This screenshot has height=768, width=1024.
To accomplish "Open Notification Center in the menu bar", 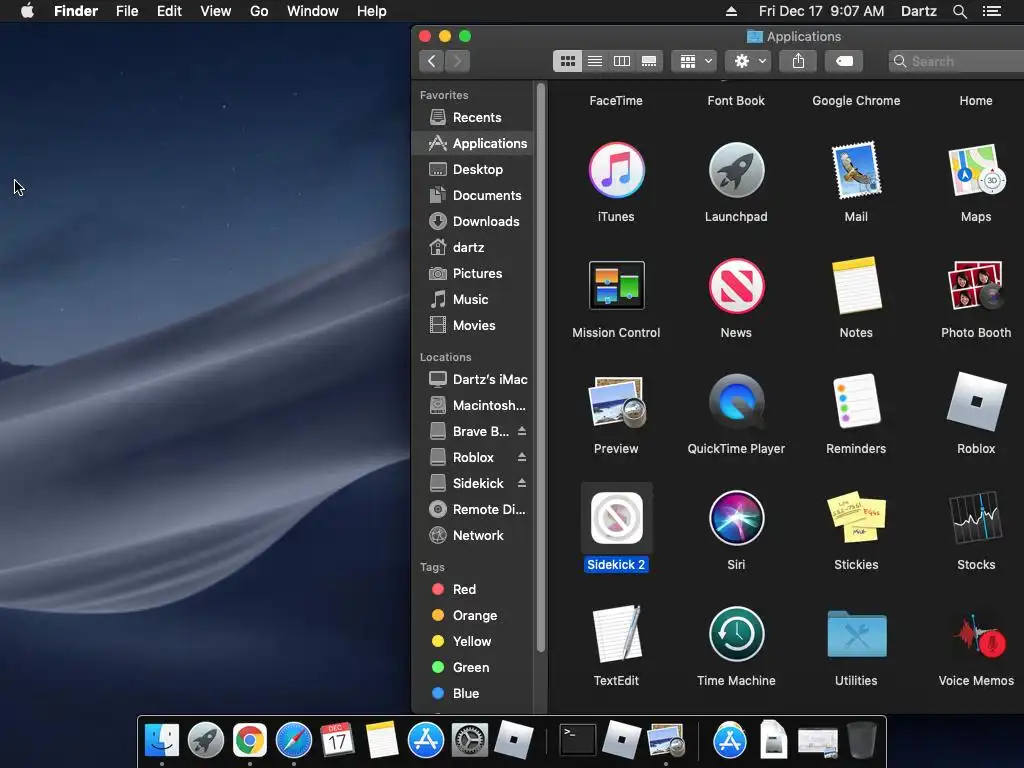I will [992, 11].
